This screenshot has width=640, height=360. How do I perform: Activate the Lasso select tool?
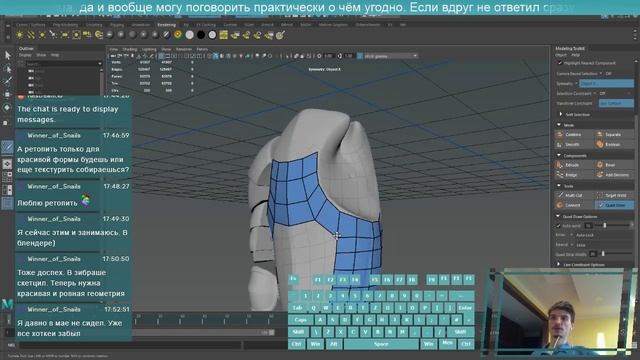7,69
